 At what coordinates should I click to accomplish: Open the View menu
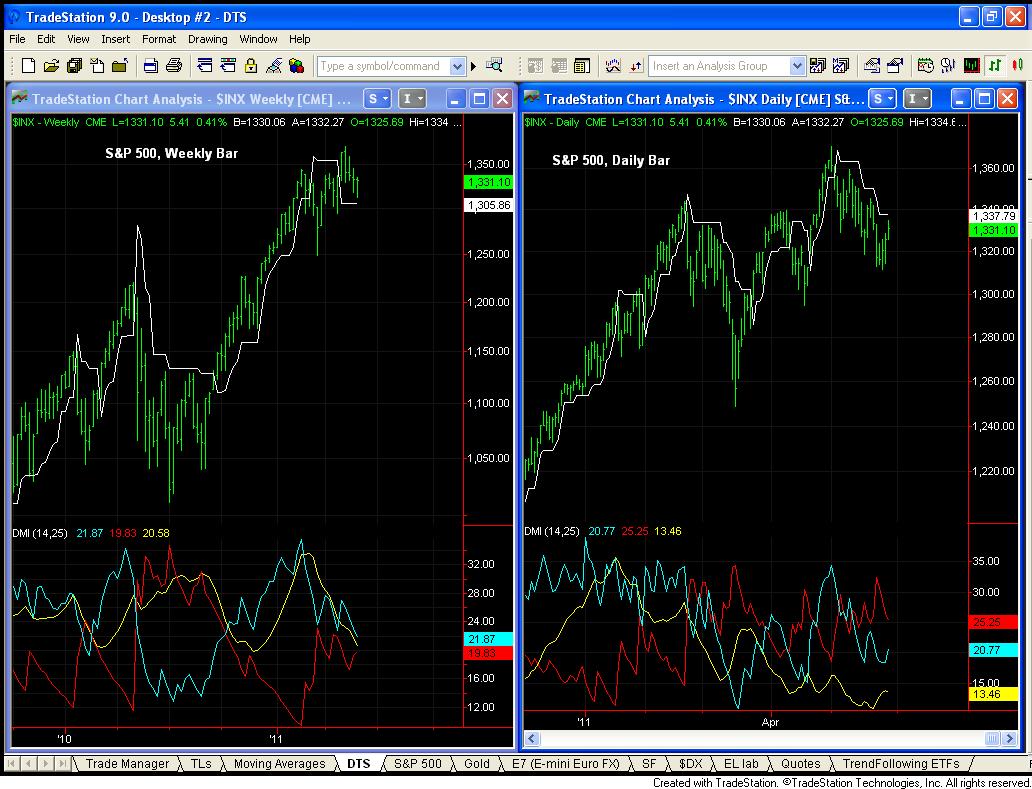(x=78, y=39)
